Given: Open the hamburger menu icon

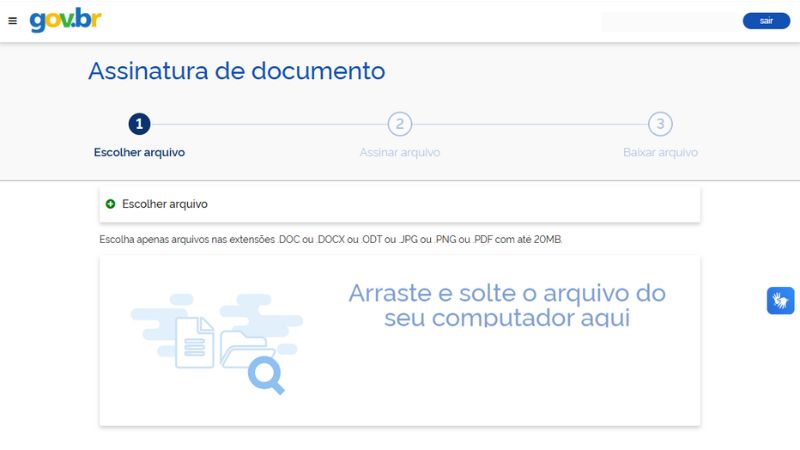Looking at the screenshot, I should point(13,21).
